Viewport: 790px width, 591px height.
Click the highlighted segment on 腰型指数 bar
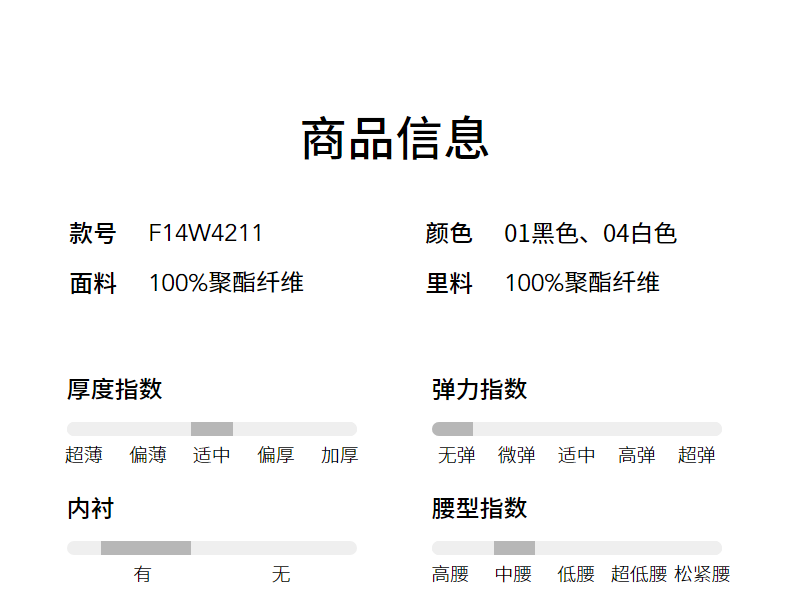tap(514, 548)
